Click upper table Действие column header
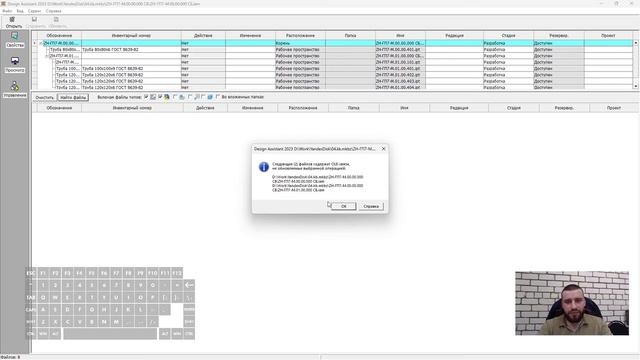The image size is (640, 360). click(x=203, y=36)
